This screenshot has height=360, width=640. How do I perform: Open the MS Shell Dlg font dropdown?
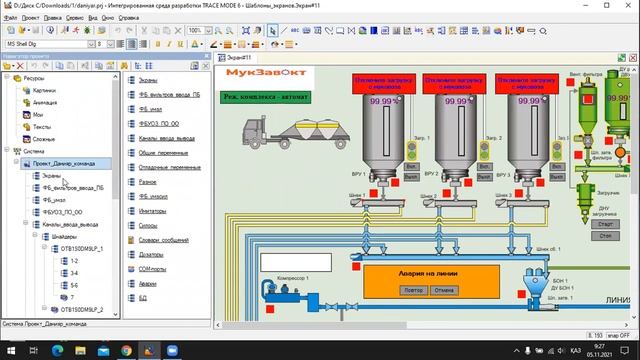coord(91,44)
